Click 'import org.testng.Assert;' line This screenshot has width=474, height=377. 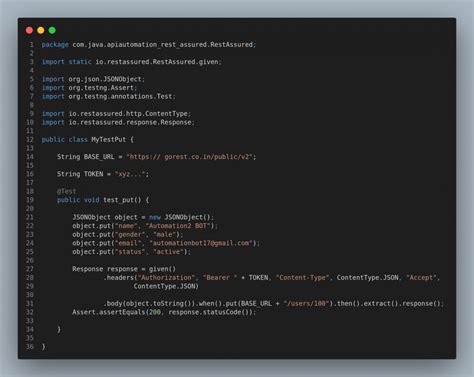[x=89, y=88]
